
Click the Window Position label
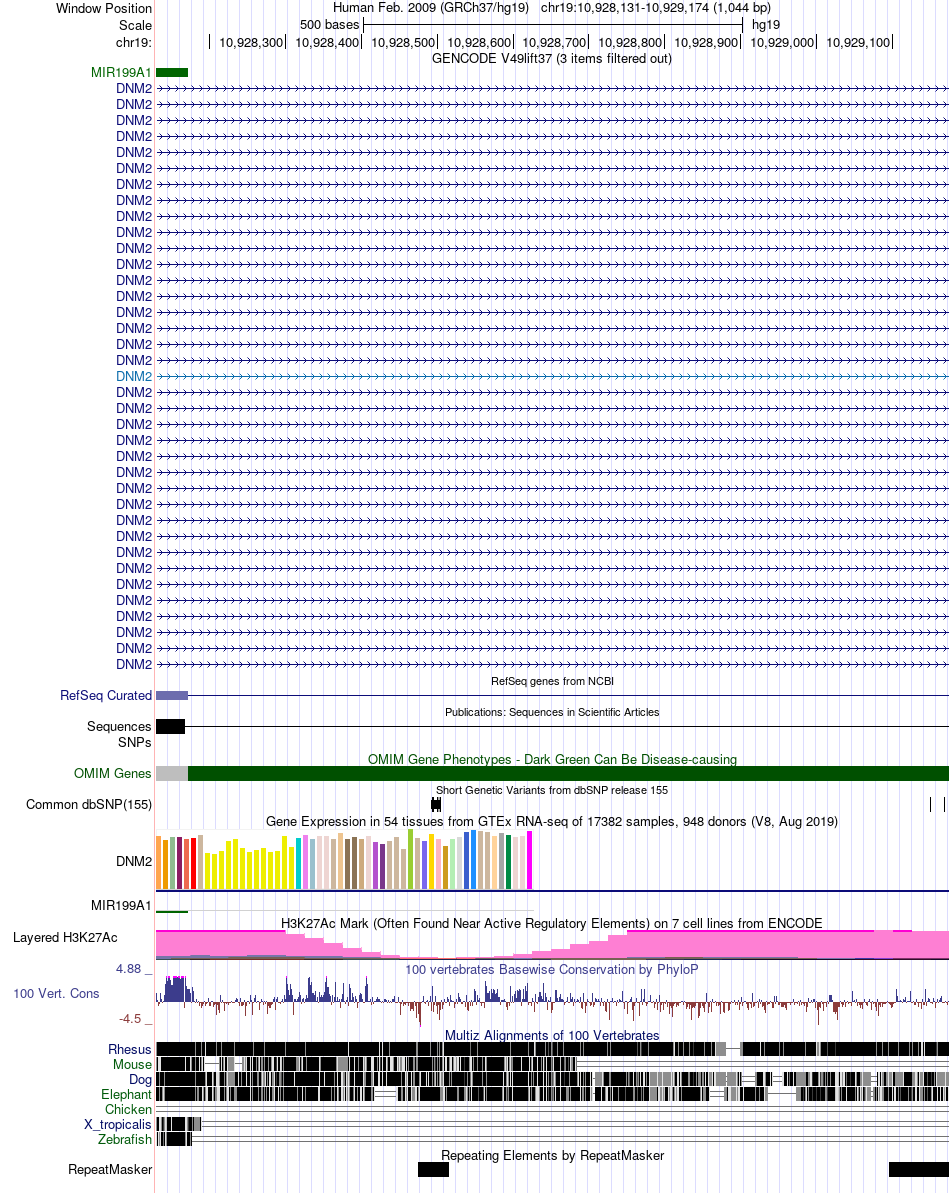[104, 8]
